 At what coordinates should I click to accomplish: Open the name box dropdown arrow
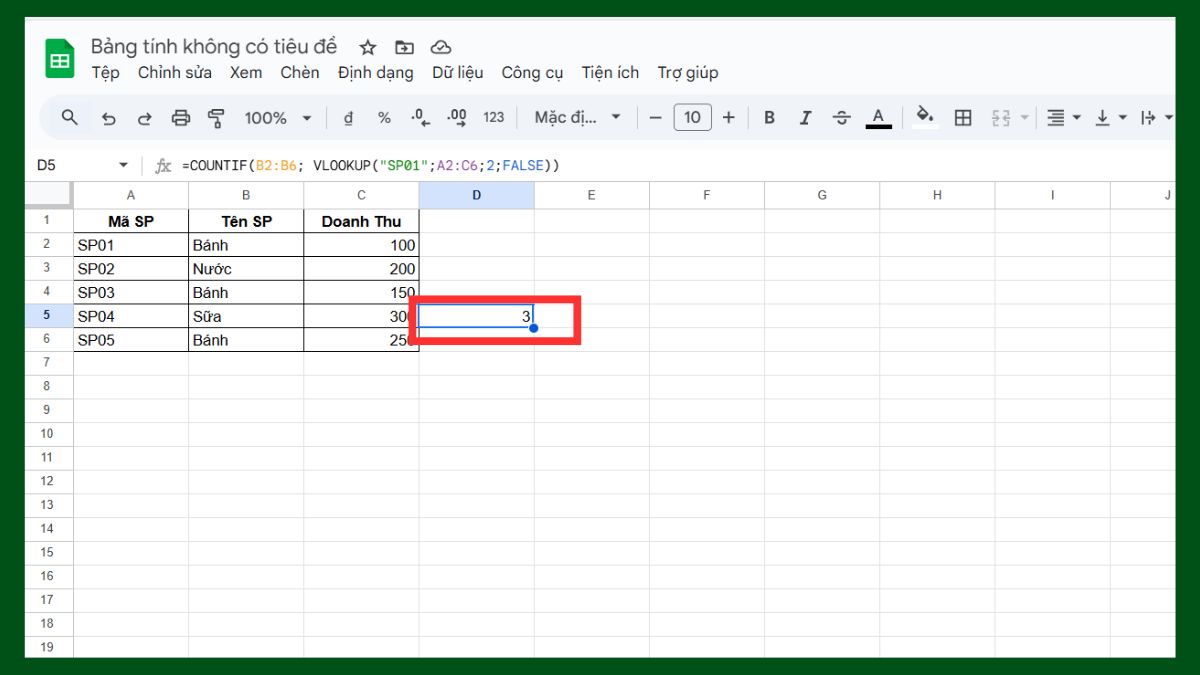[x=123, y=165]
